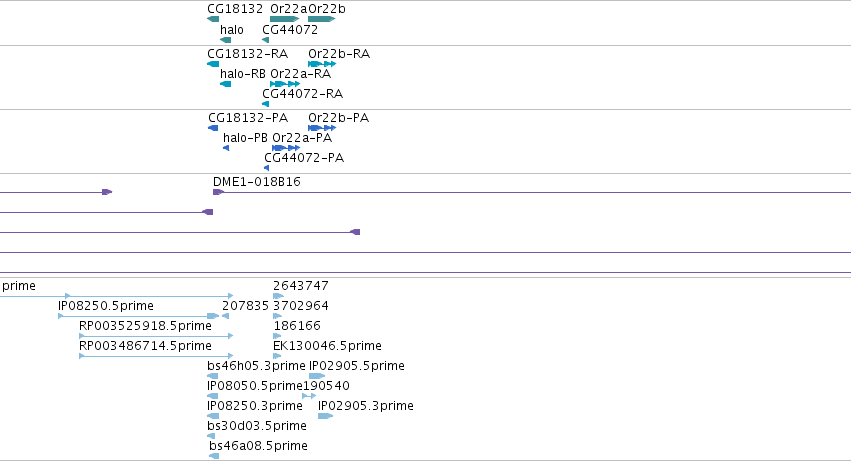Click the halo-RB label text
Viewport: 851px width, 461px height.
(x=243, y=74)
